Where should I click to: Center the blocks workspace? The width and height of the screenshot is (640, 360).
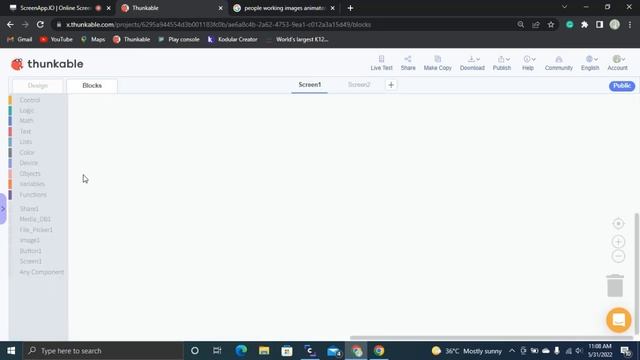(618, 224)
